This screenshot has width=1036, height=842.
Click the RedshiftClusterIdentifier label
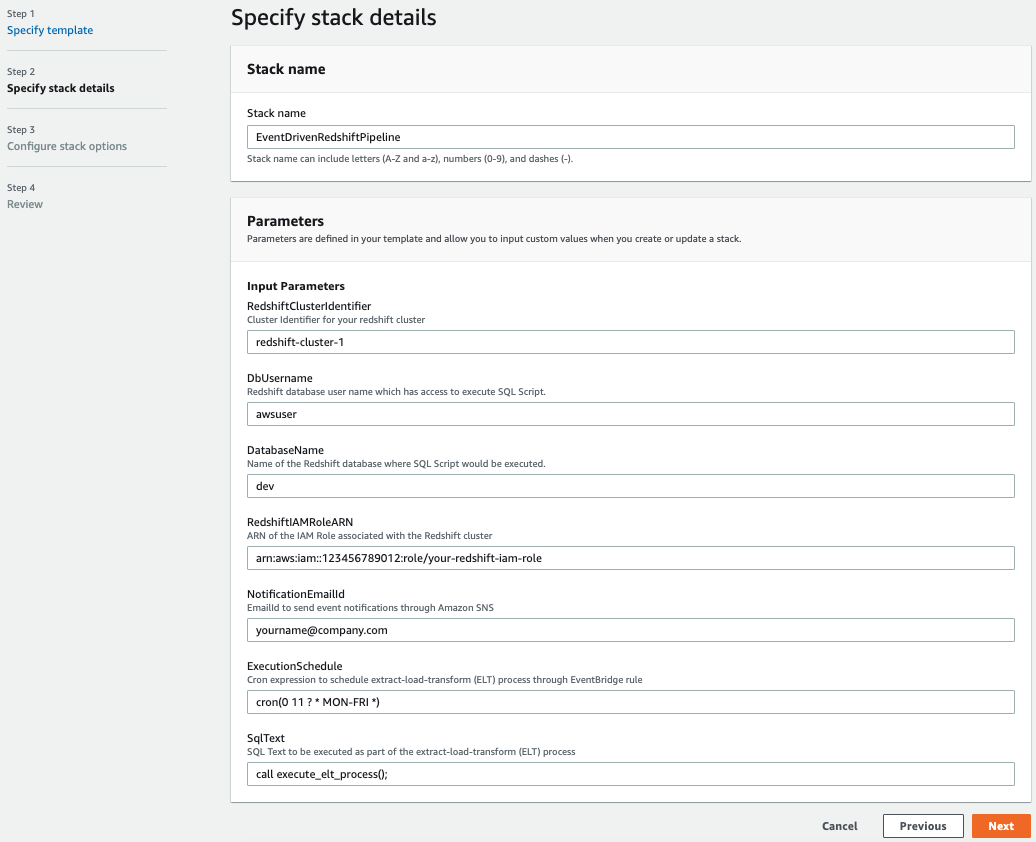click(x=309, y=305)
